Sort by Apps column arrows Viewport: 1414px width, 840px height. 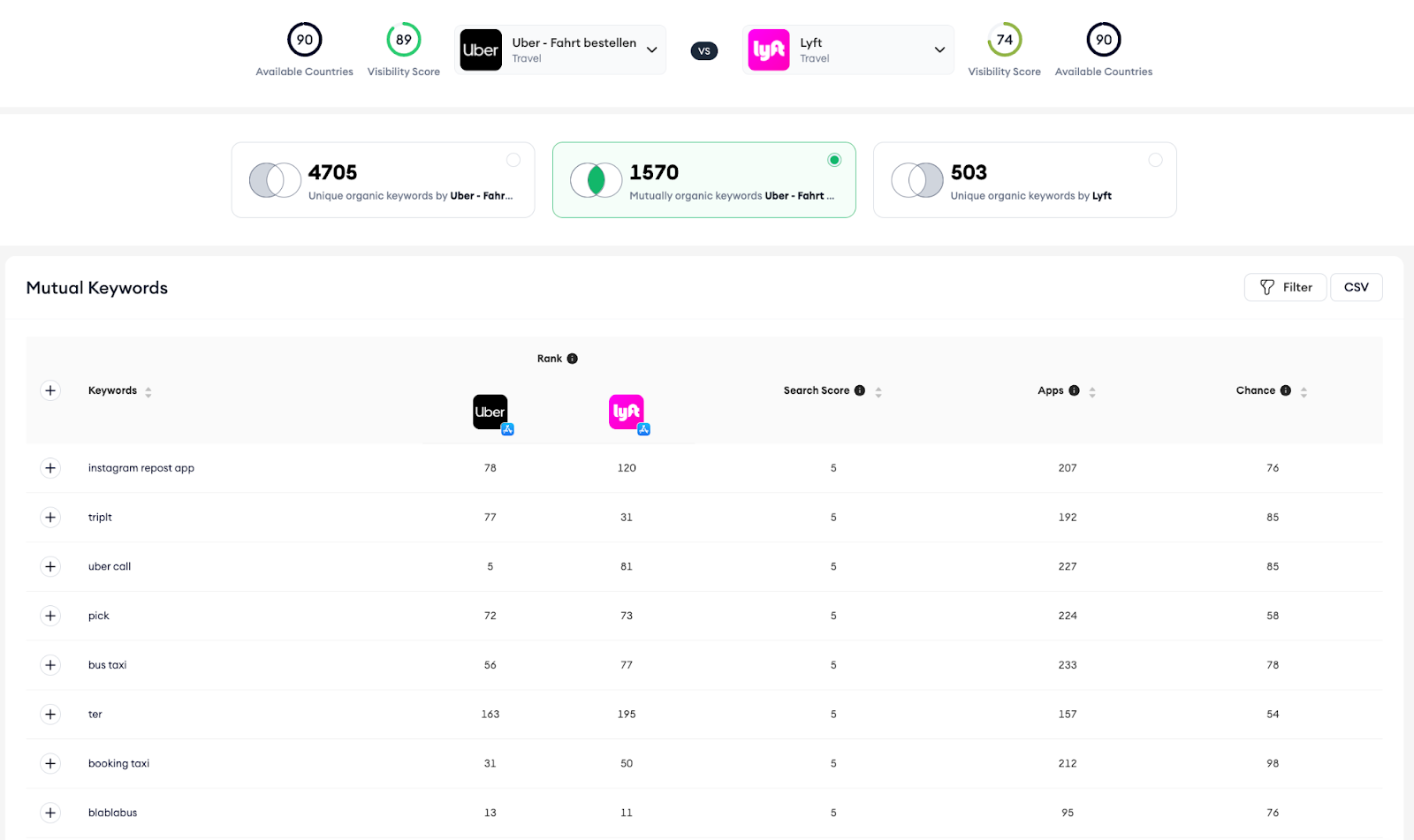click(x=1092, y=391)
